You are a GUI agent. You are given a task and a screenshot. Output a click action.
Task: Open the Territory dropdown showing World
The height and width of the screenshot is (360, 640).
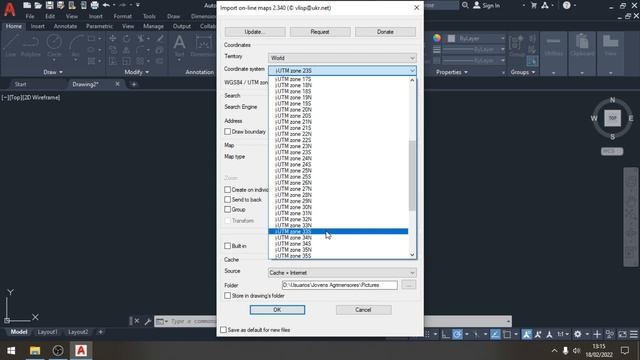click(342, 58)
